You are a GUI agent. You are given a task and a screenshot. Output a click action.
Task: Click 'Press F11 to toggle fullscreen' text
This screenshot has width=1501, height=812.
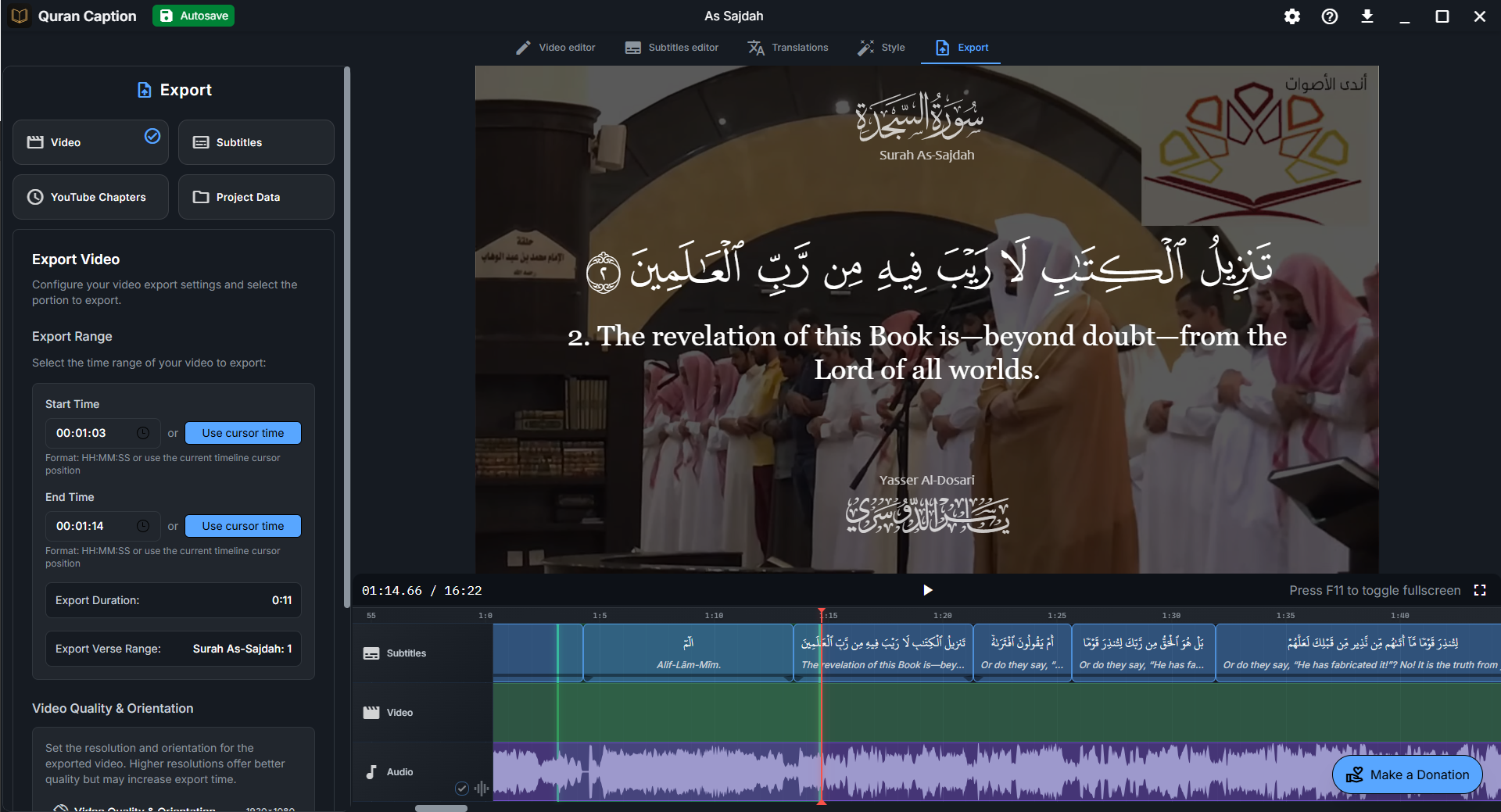pyautogui.click(x=1374, y=590)
